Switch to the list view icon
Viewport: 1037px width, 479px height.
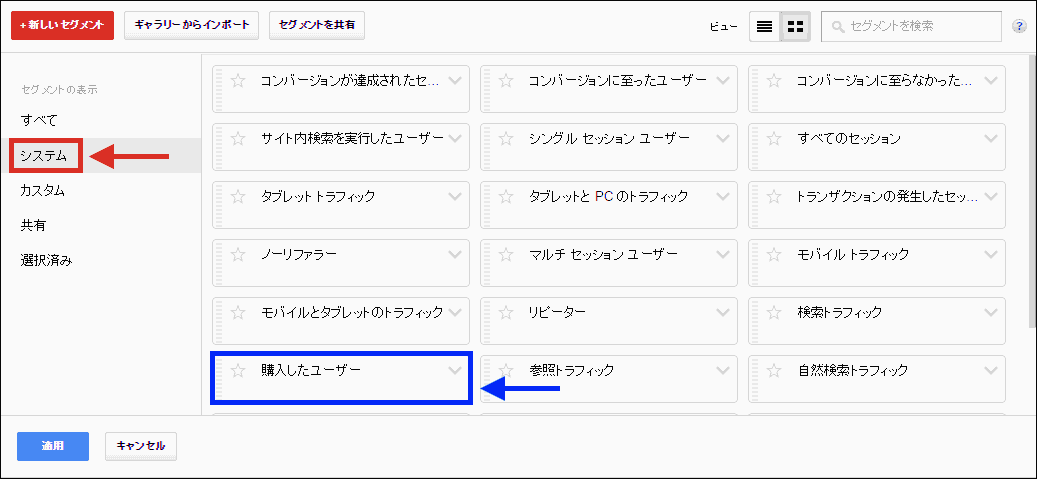(x=765, y=27)
